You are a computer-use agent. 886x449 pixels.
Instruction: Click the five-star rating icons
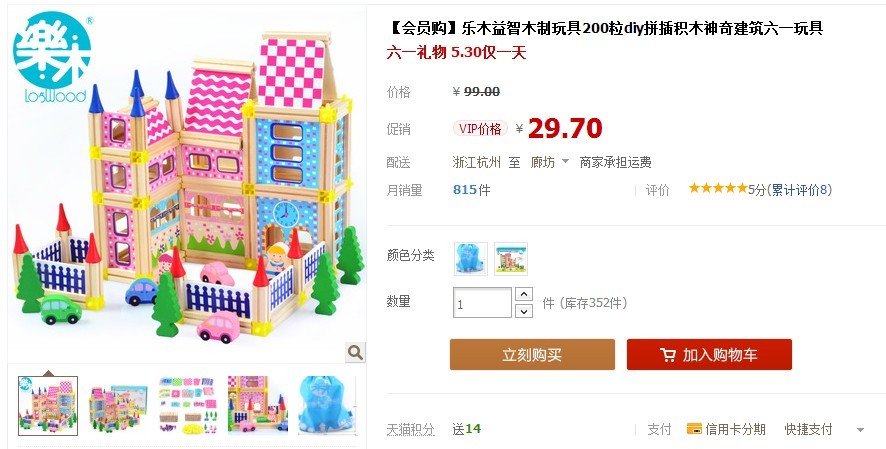[718, 189]
